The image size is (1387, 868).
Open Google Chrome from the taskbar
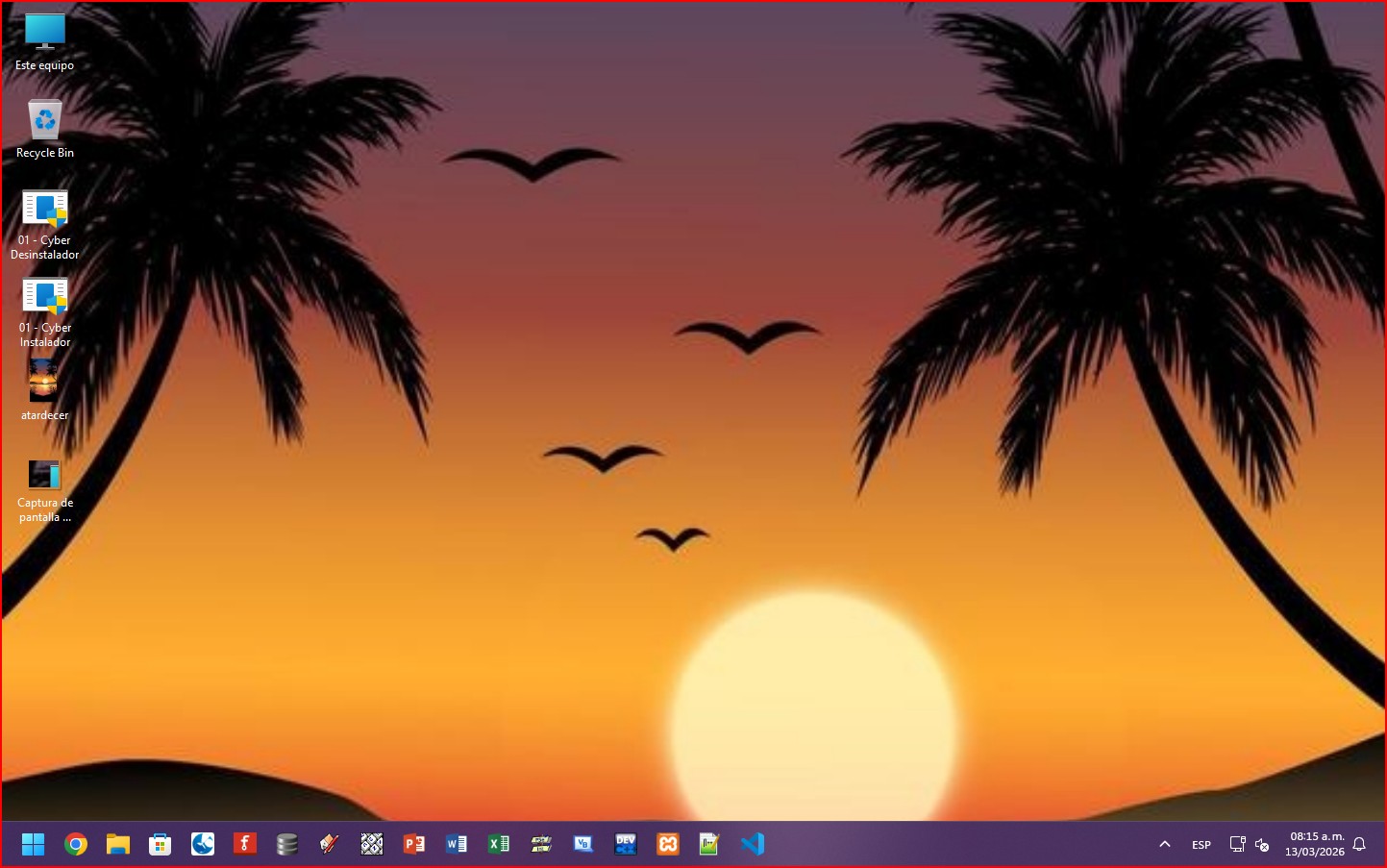tap(76, 844)
